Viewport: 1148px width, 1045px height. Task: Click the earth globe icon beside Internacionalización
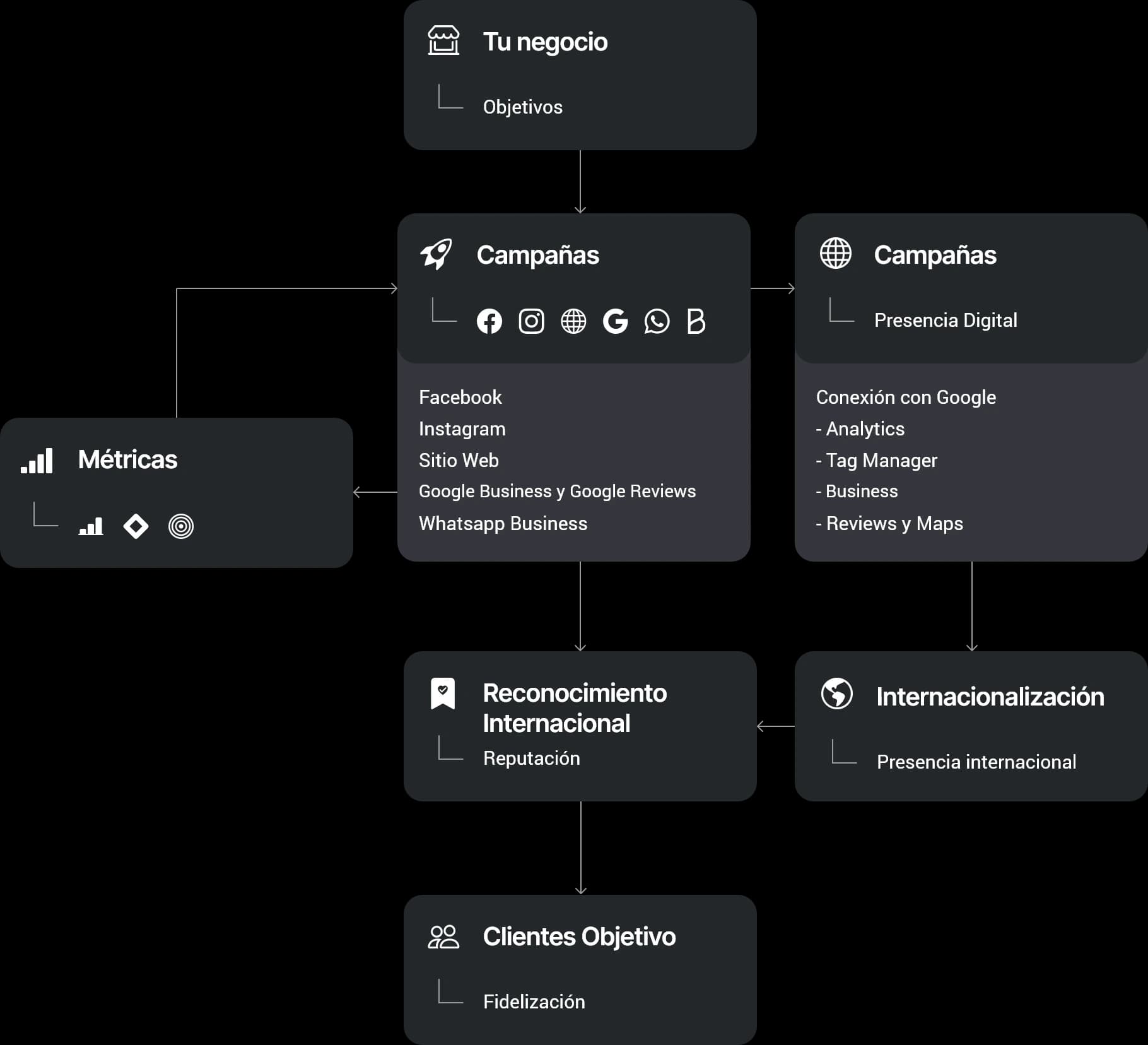click(x=837, y=694)
